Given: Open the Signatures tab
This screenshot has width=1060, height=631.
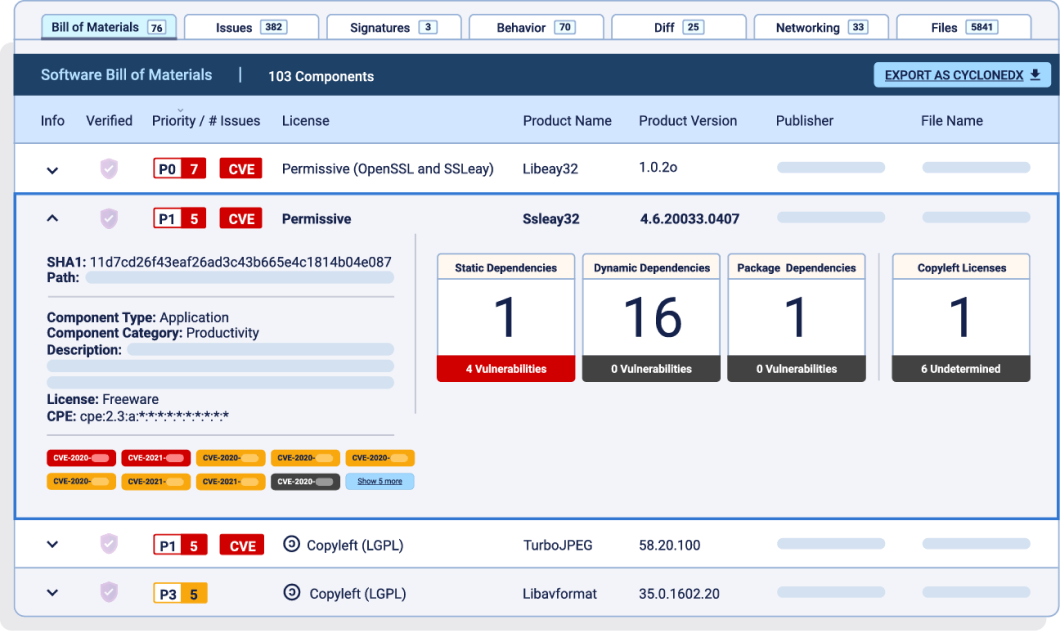Looking at the screenshot, I should click(393, 27).
